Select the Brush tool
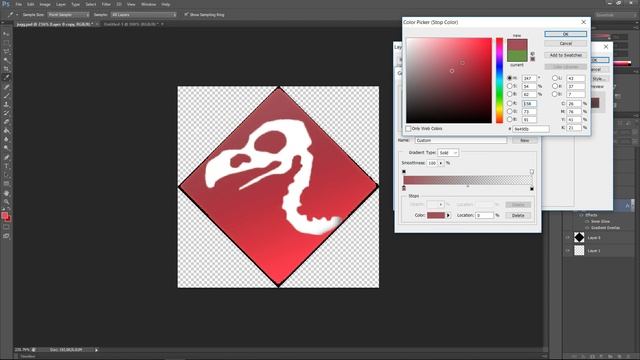The height and width of the screenshot is (360, 640). click(x=6, y=96)
